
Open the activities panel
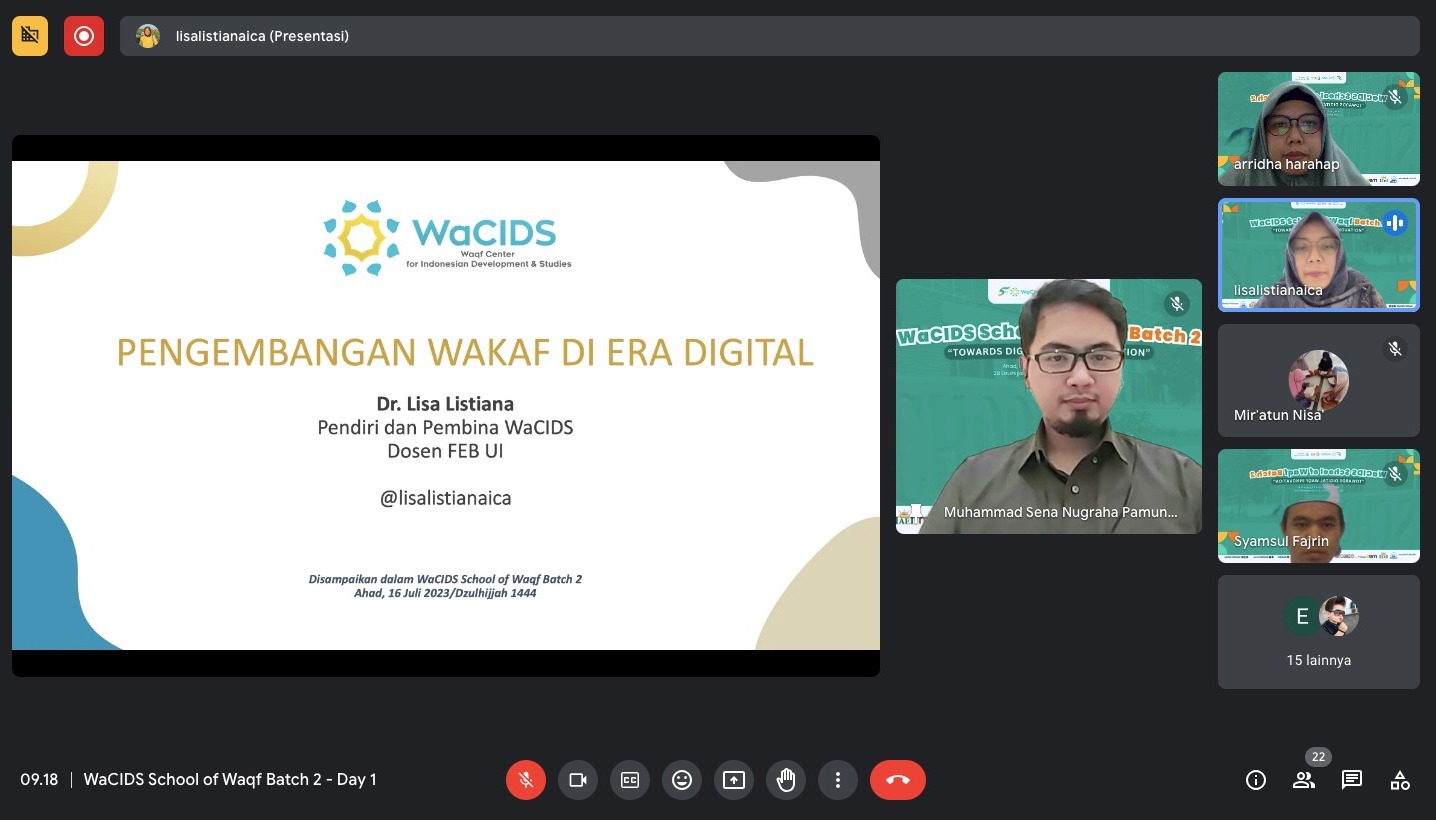(x=1400, y=780)
